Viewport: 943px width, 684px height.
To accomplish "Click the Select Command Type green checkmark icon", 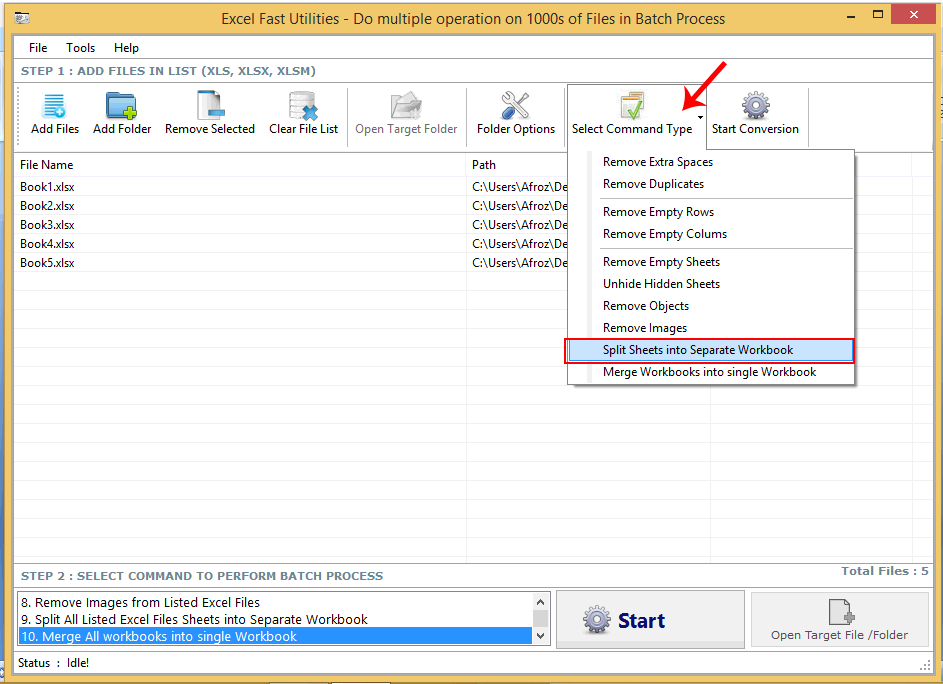I will 632,104.
